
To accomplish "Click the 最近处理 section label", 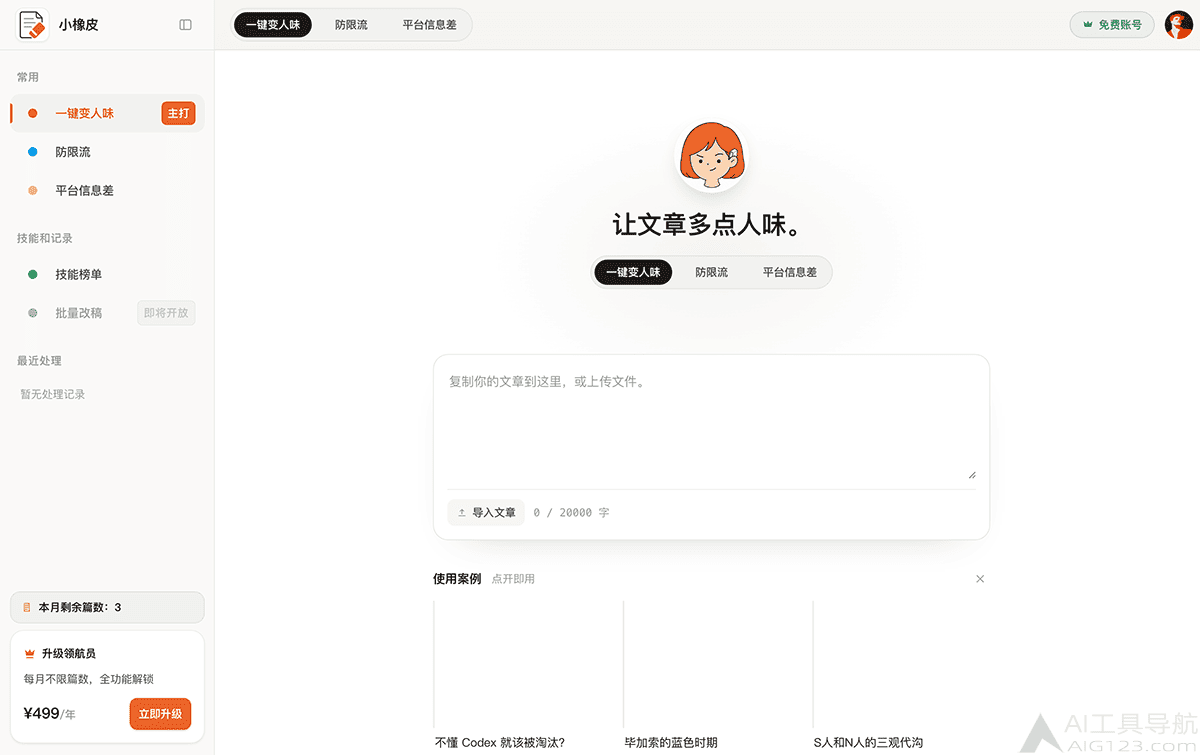I will pos(39,361).
